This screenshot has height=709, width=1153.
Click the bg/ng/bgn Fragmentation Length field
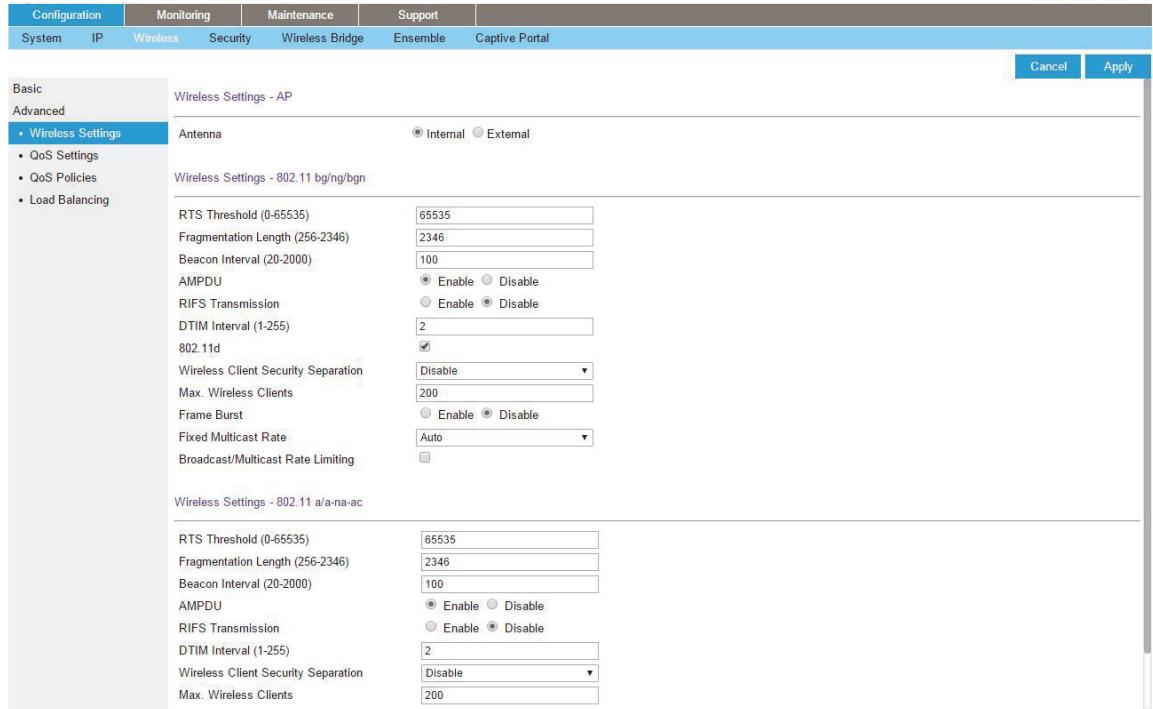click(x=504, y=237)
